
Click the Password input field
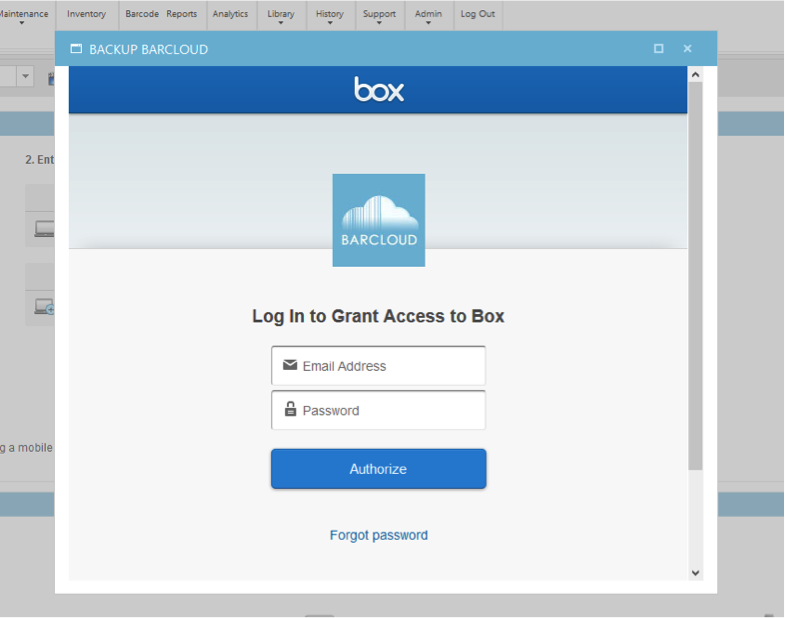click(x=378, y=410)
